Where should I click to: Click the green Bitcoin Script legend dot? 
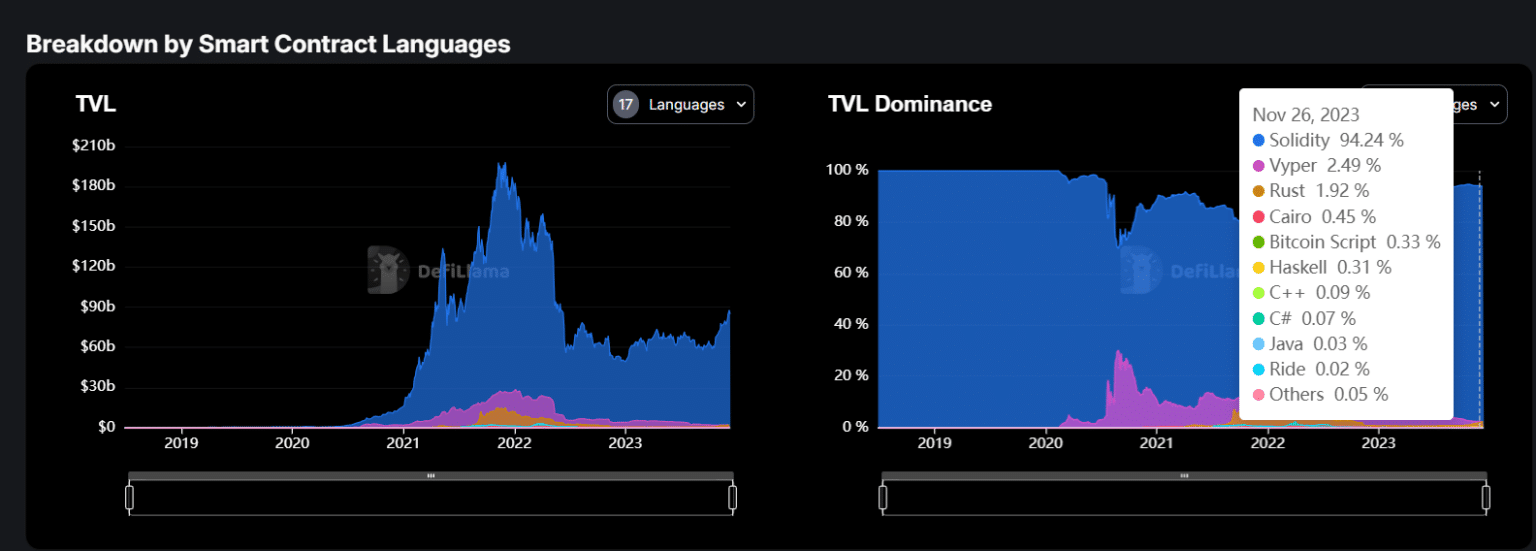click(x=1259, y=242)
